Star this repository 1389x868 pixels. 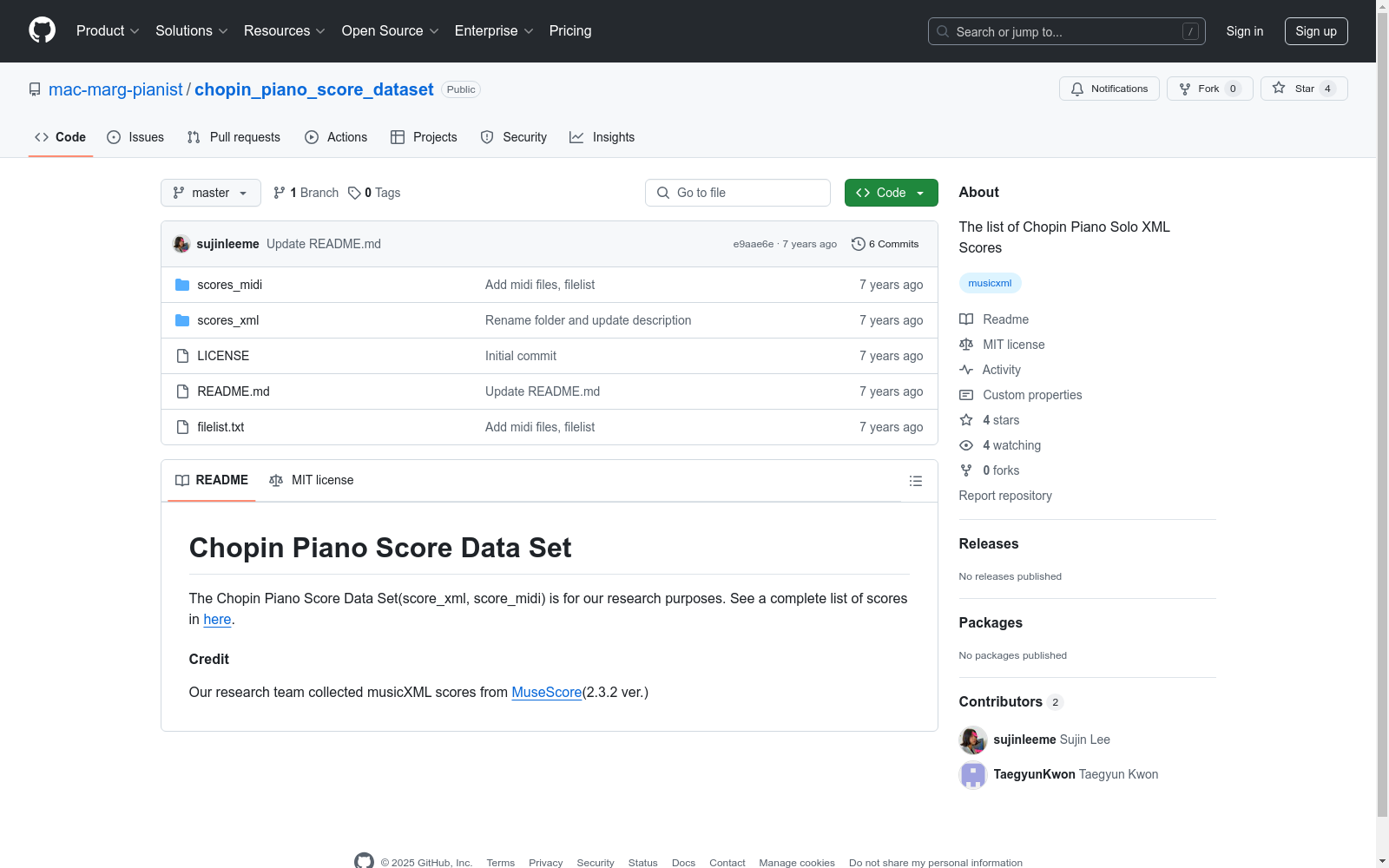[1304, 89]
